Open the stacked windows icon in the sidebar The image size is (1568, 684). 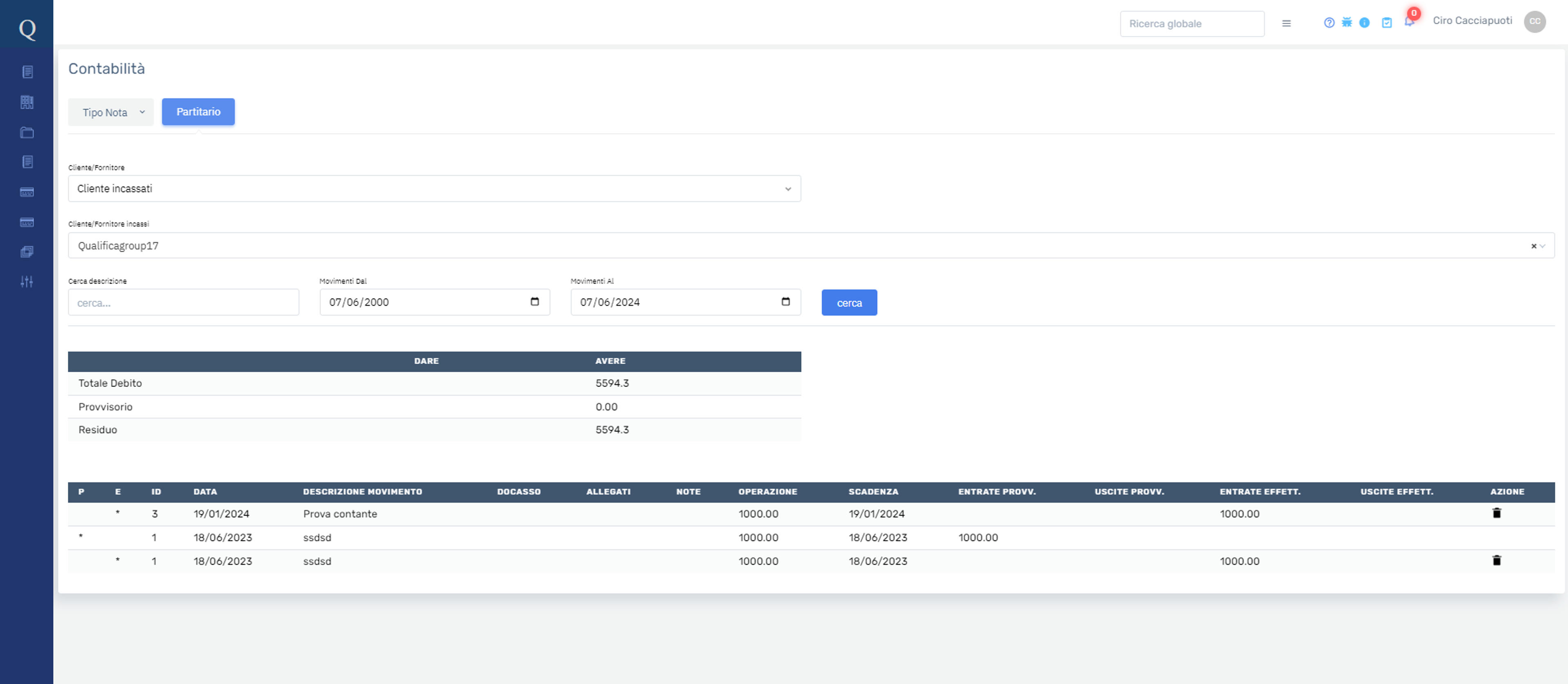[x=27, y=252]
